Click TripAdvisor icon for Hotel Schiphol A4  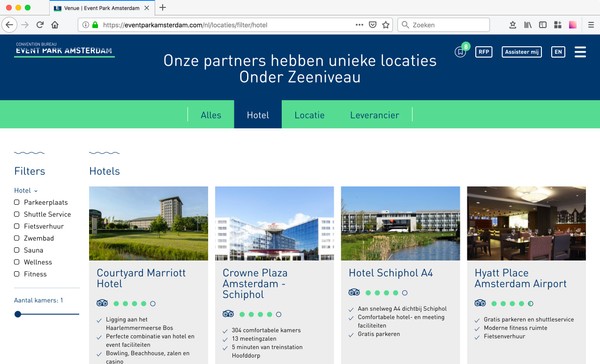[x=354, y=292]
